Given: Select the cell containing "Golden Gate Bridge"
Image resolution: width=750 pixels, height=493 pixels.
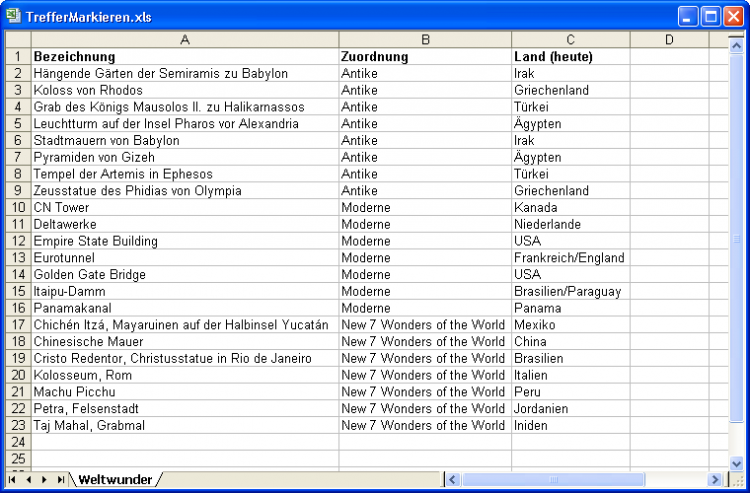Looking at the screenshot, I should point(185,275).
